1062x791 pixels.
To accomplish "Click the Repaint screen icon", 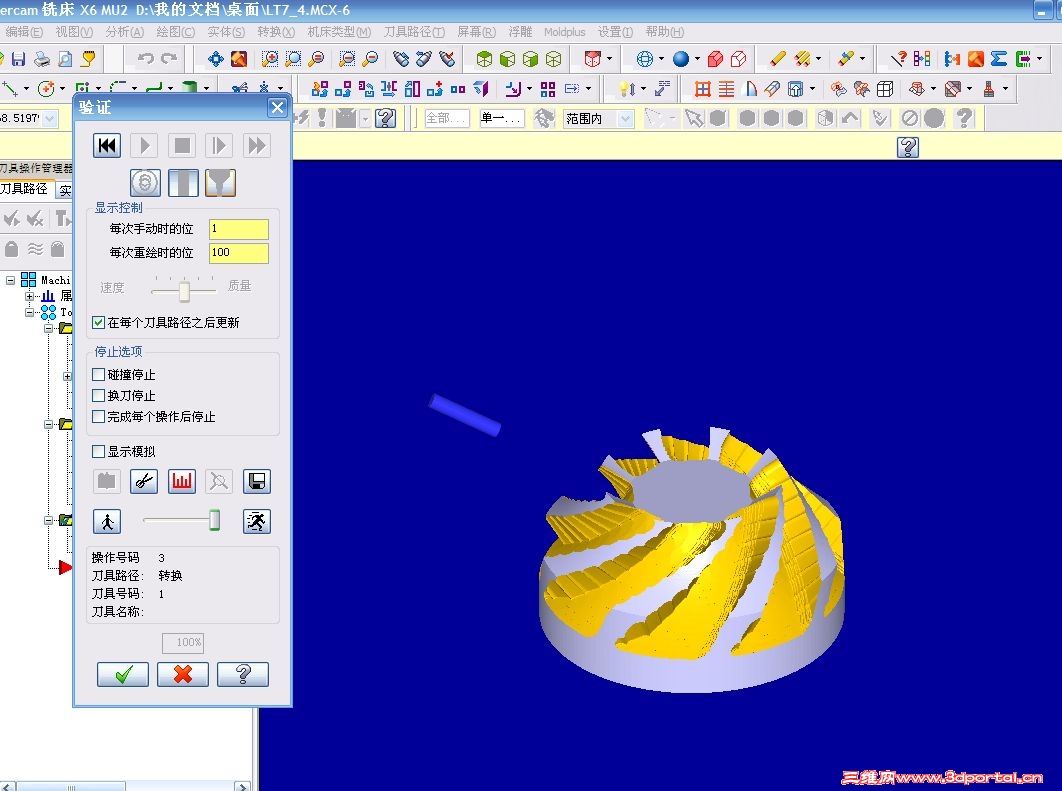I will coord(239,59).
